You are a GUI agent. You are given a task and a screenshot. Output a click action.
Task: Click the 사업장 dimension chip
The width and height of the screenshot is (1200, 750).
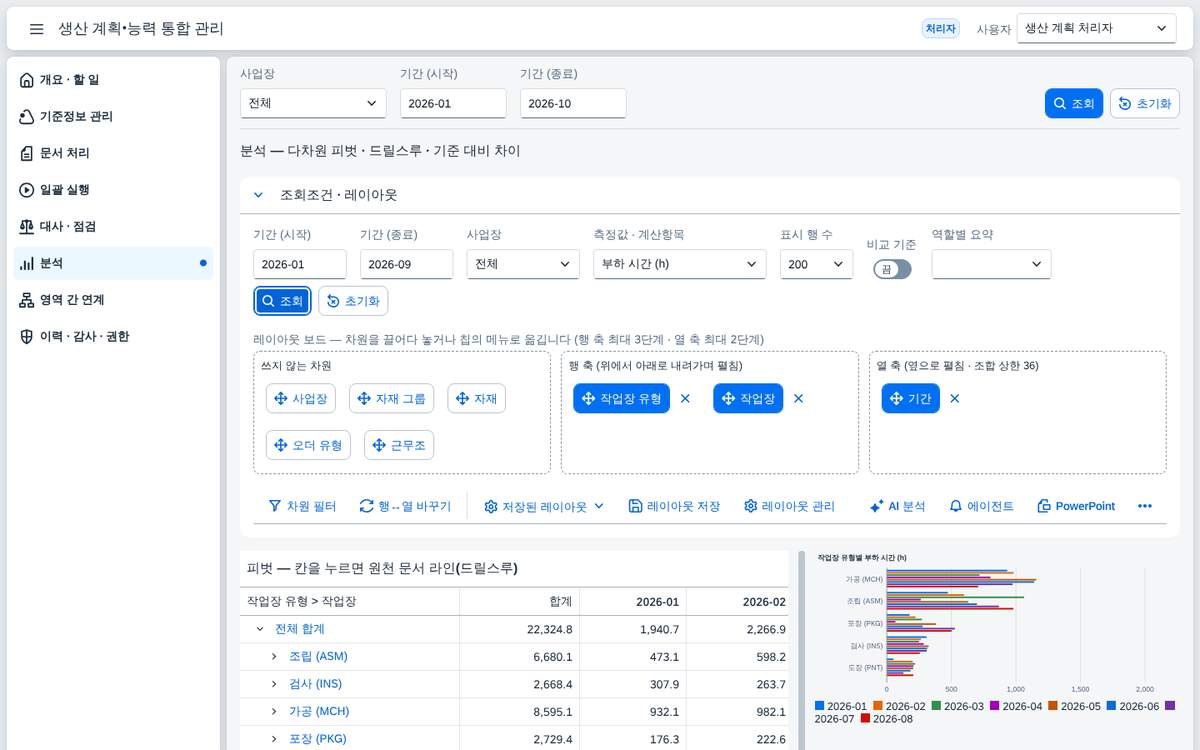(x=301, y=398)
